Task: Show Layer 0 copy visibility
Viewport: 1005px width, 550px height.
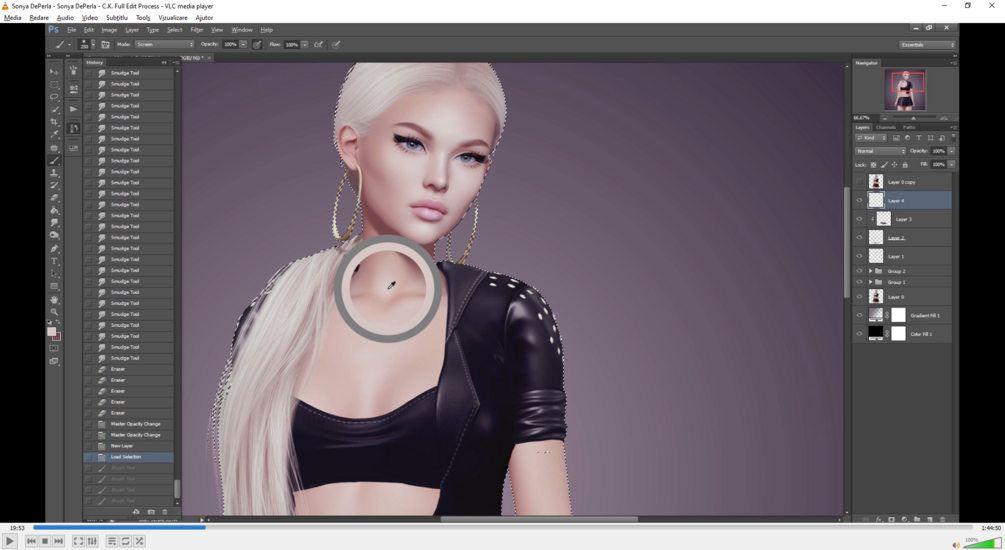Action: 859,182
